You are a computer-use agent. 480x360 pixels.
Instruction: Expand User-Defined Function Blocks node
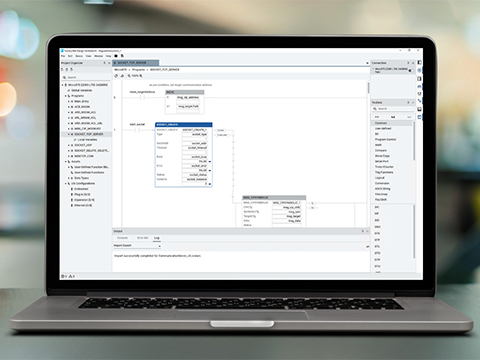pos(69,167)
